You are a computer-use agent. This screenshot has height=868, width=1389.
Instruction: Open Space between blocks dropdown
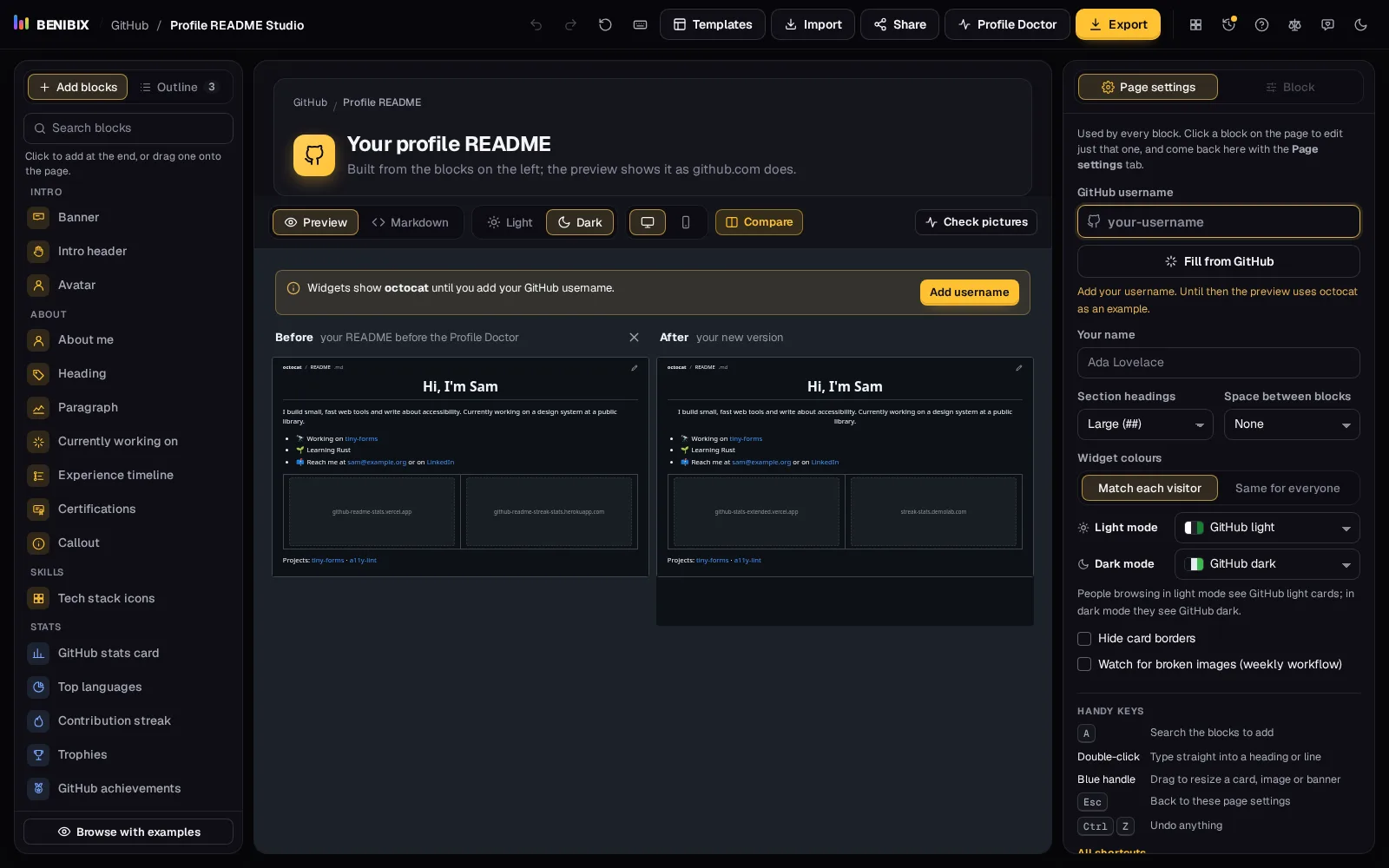coord(1292,424)
